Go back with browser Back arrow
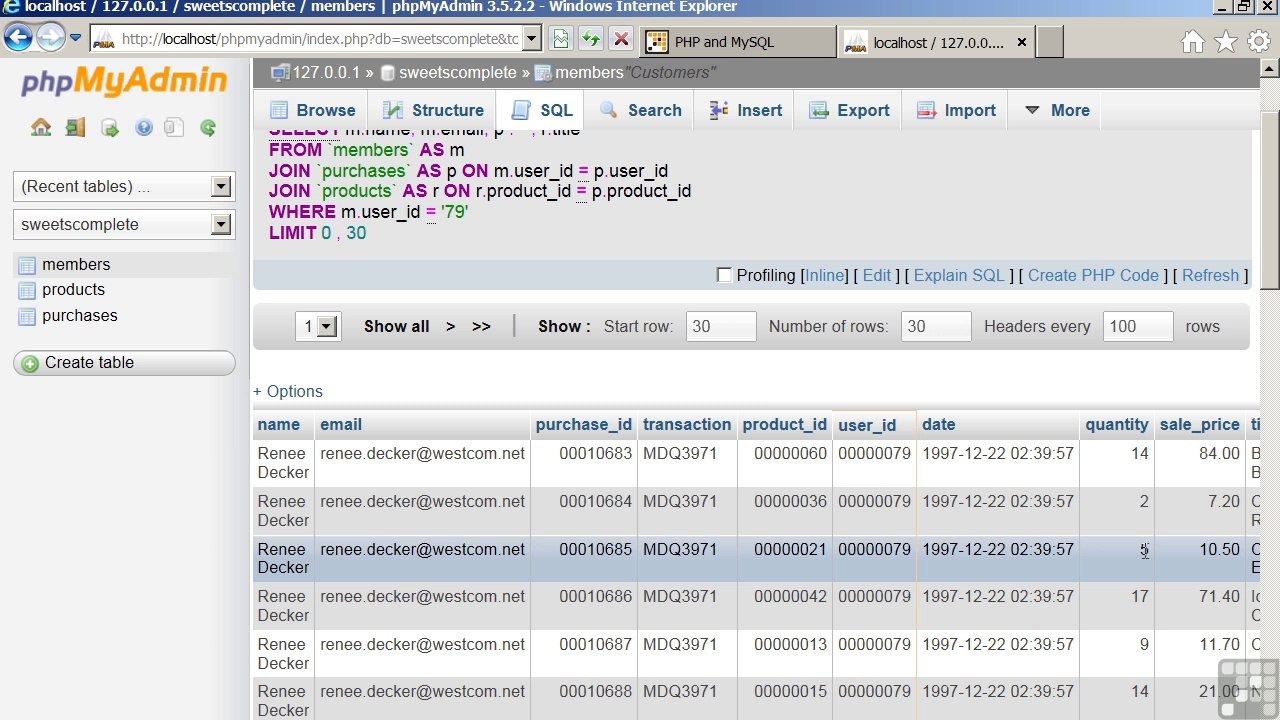The height and width of the screenshot is (720, 1280). [x=18, y=39]
